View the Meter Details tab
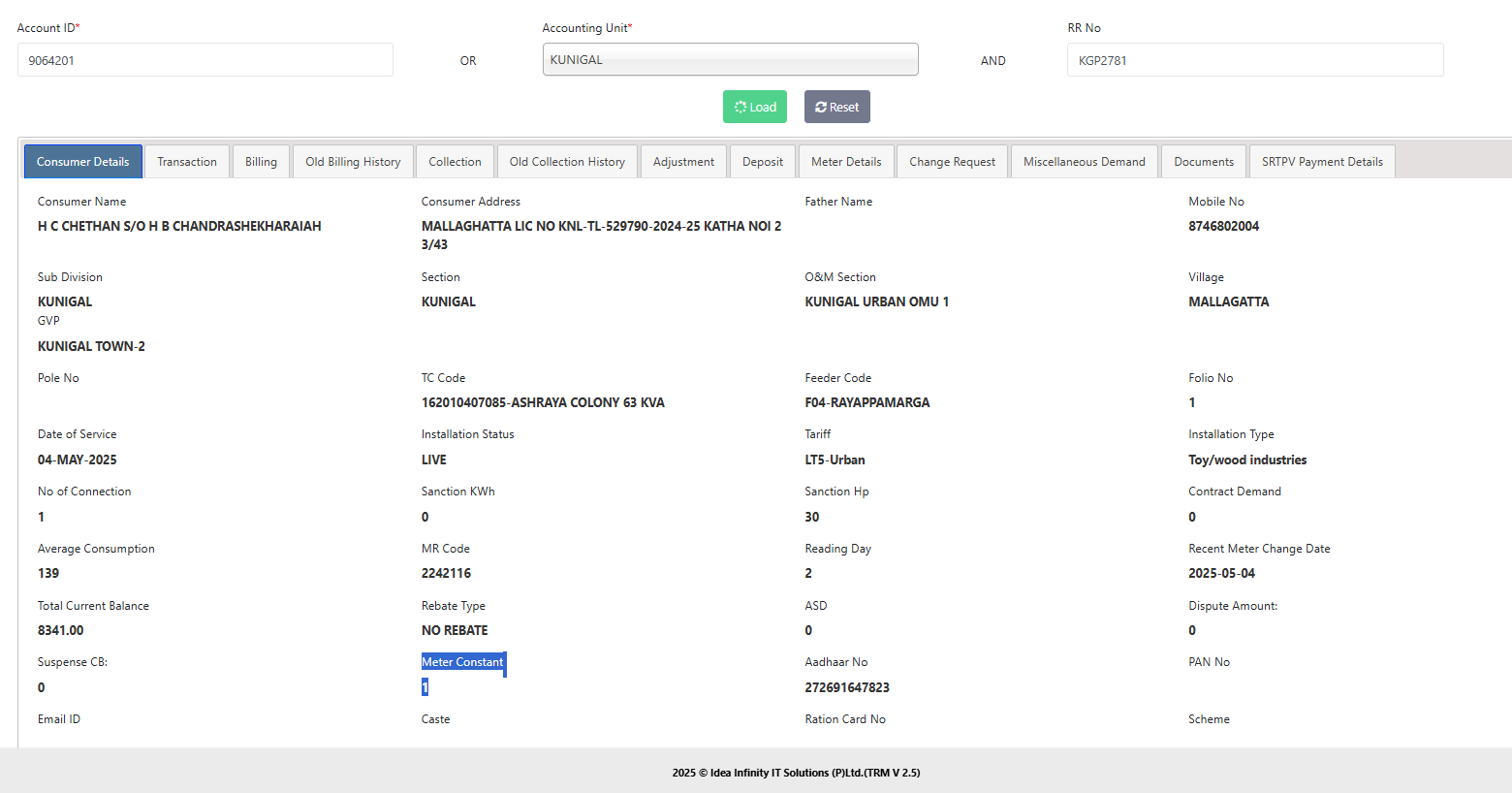 [846, 162]
